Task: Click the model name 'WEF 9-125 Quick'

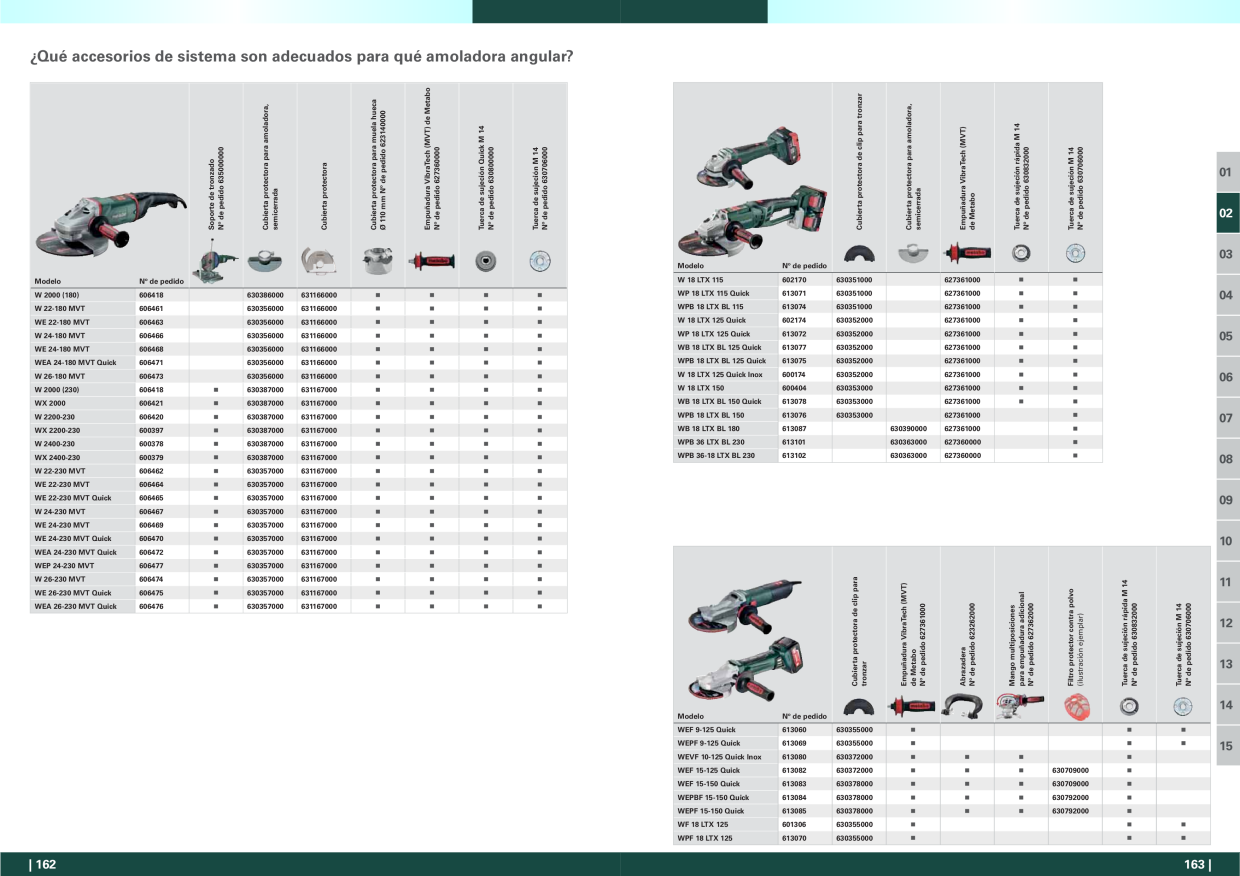Action: 707,730
